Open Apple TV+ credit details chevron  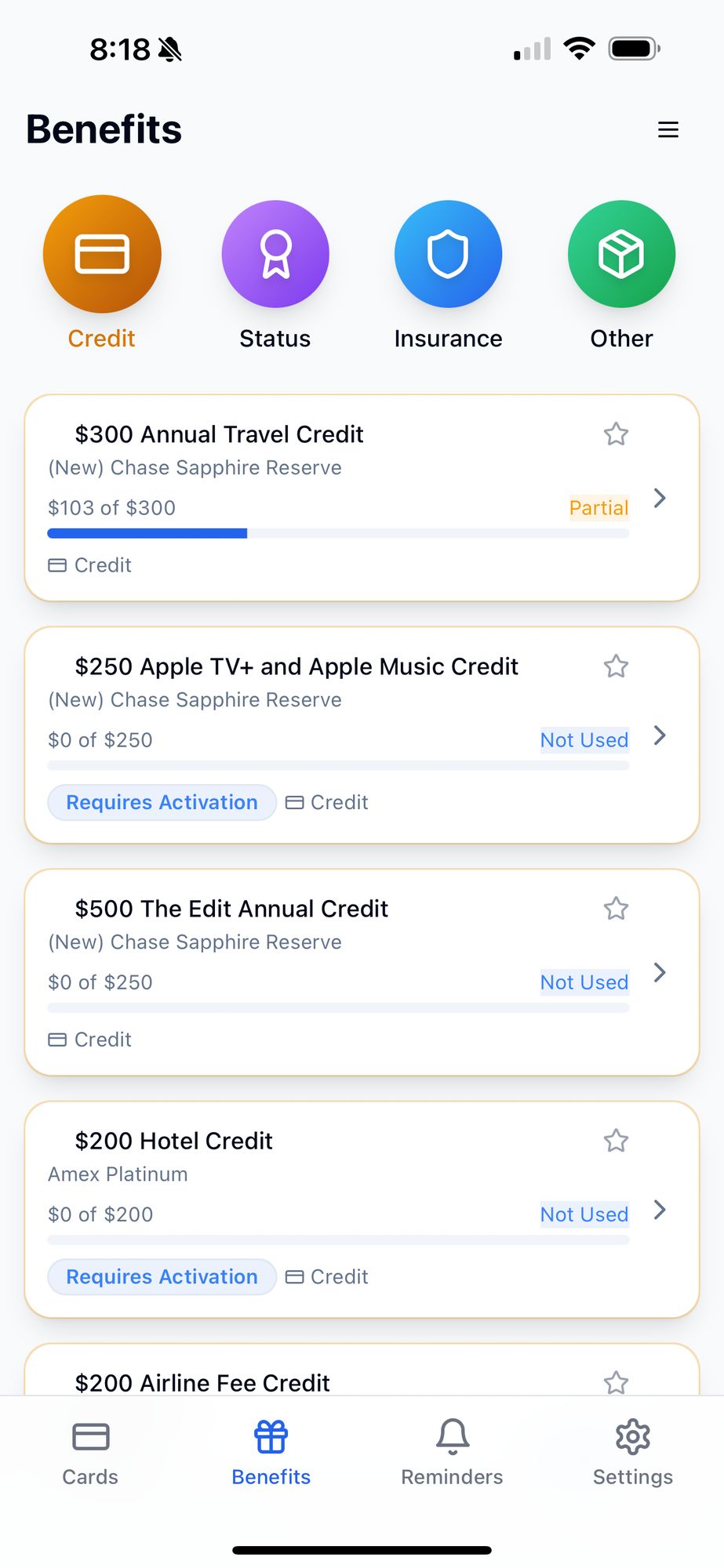click(660, 735)
